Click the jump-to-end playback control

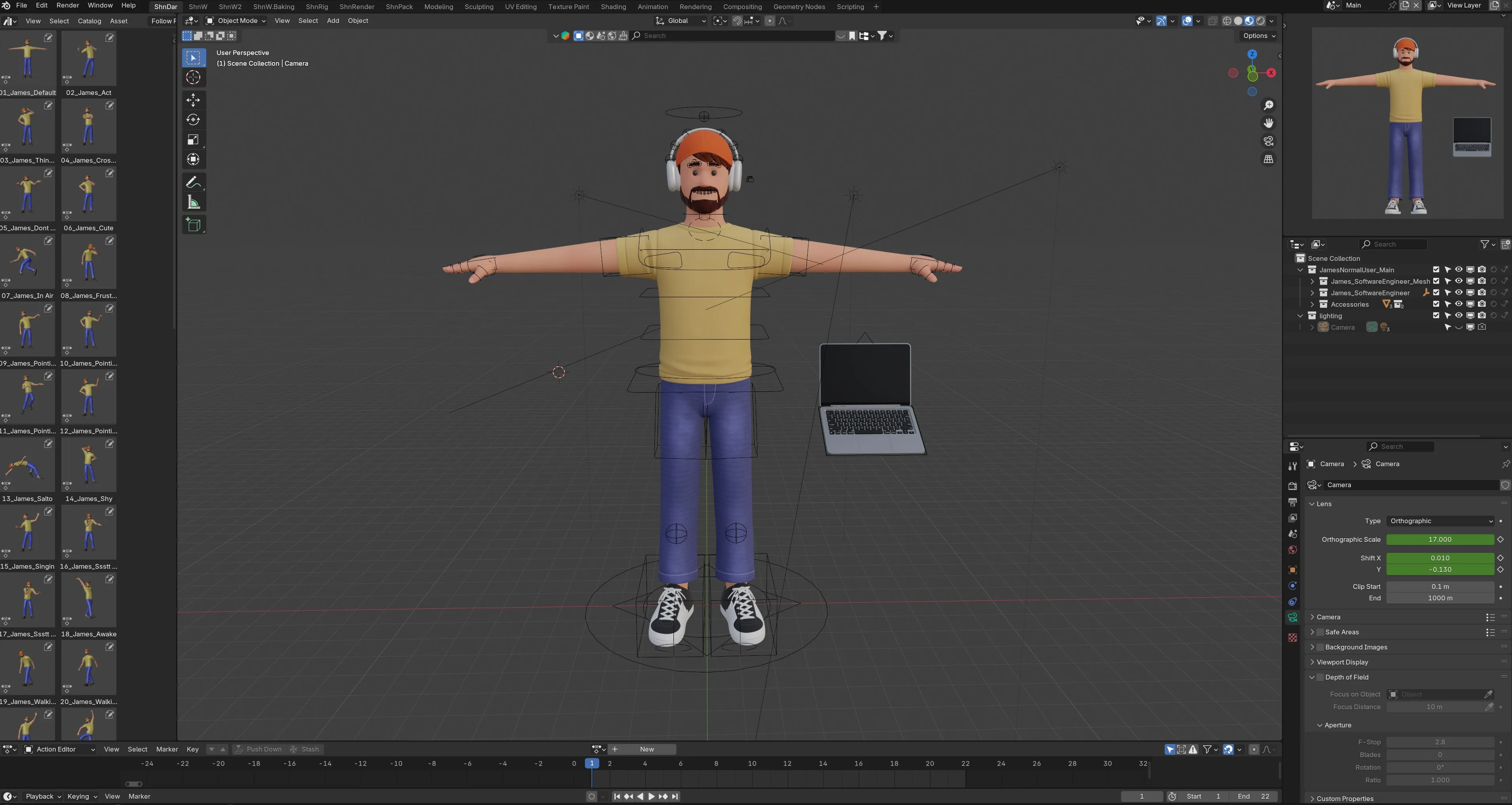tap(675, 796)
